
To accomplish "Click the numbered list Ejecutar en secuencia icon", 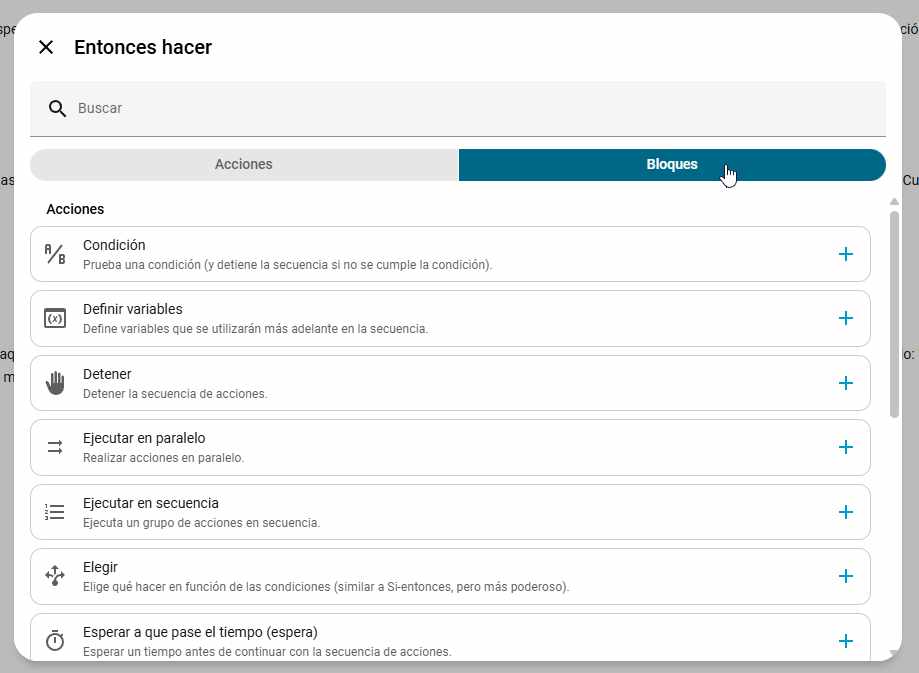I will point(55,512).
